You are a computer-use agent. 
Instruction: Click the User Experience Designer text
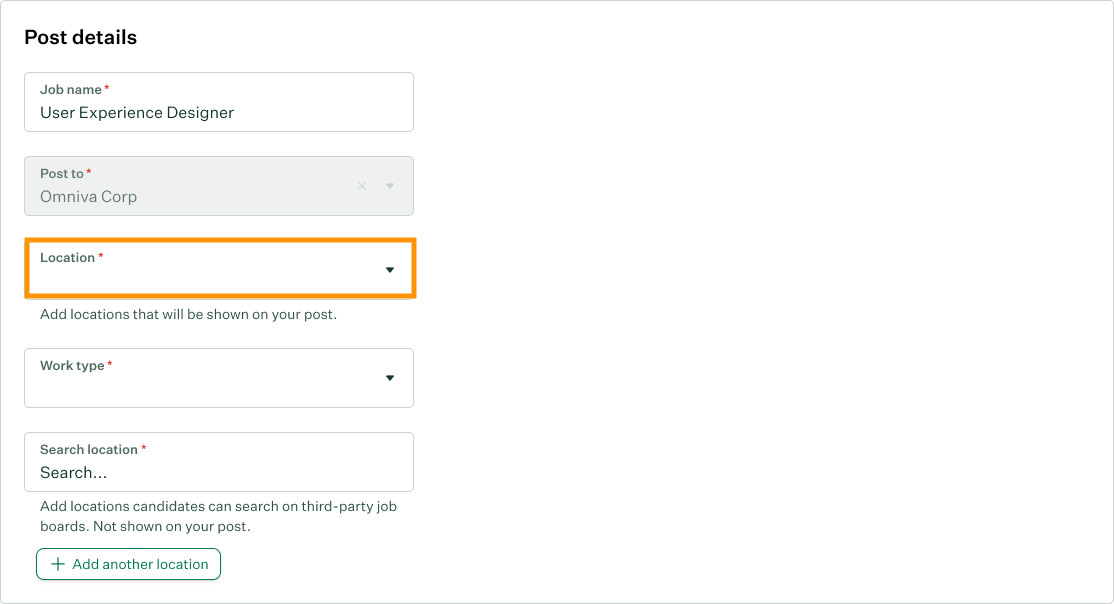click(137, 113)
